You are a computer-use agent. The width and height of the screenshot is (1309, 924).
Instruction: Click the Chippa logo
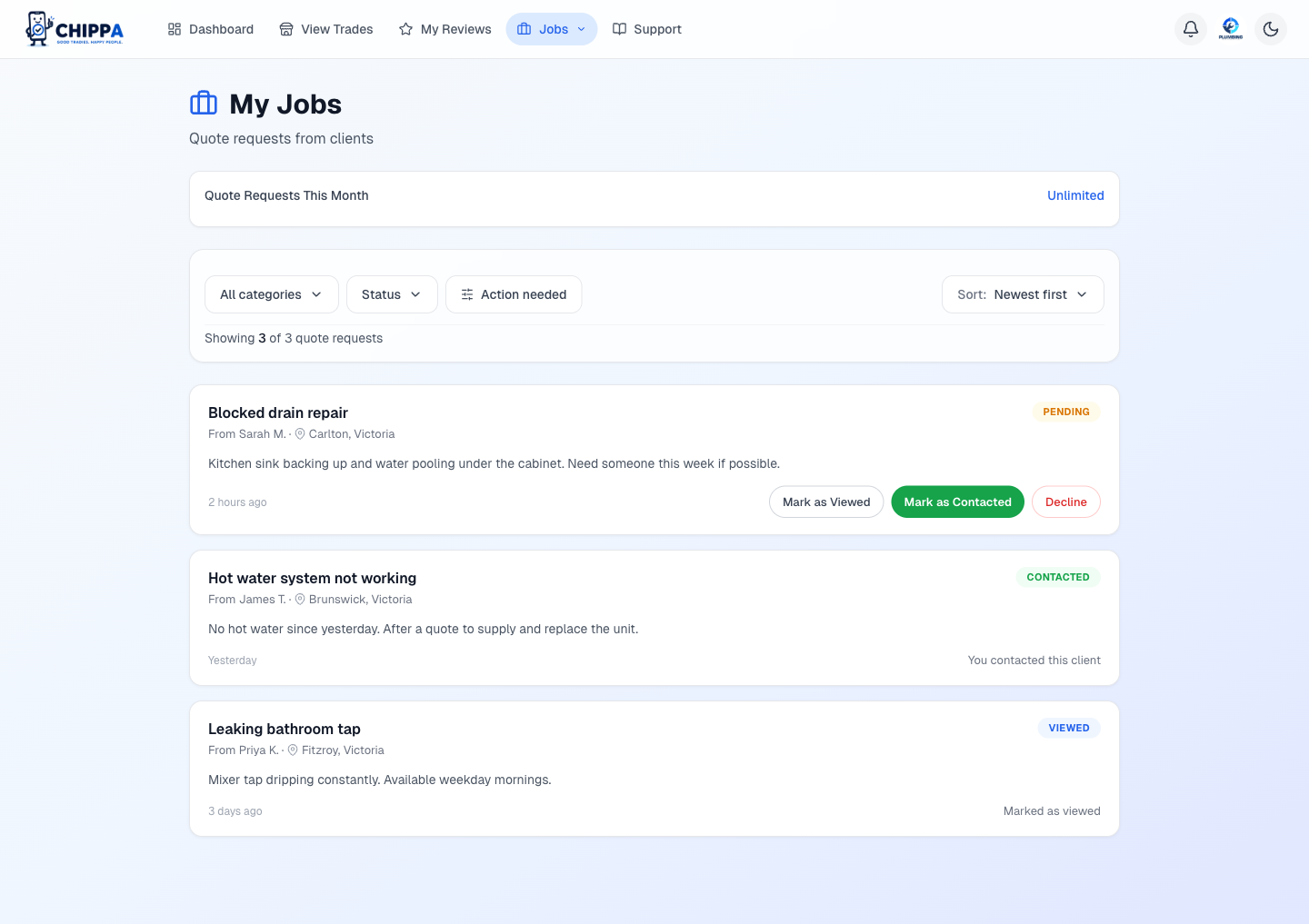[75, 29]
